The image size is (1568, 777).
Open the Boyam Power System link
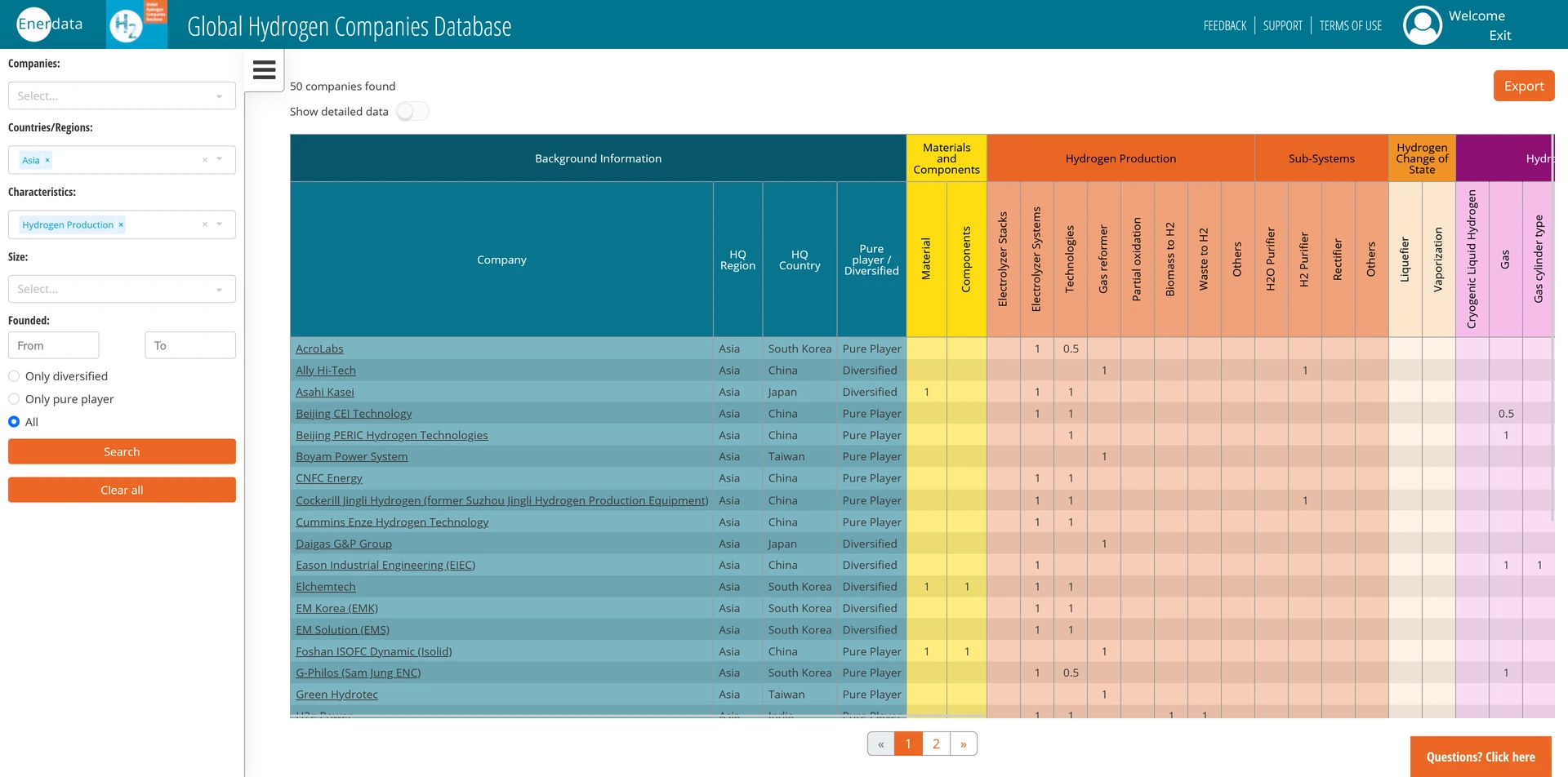352,456
